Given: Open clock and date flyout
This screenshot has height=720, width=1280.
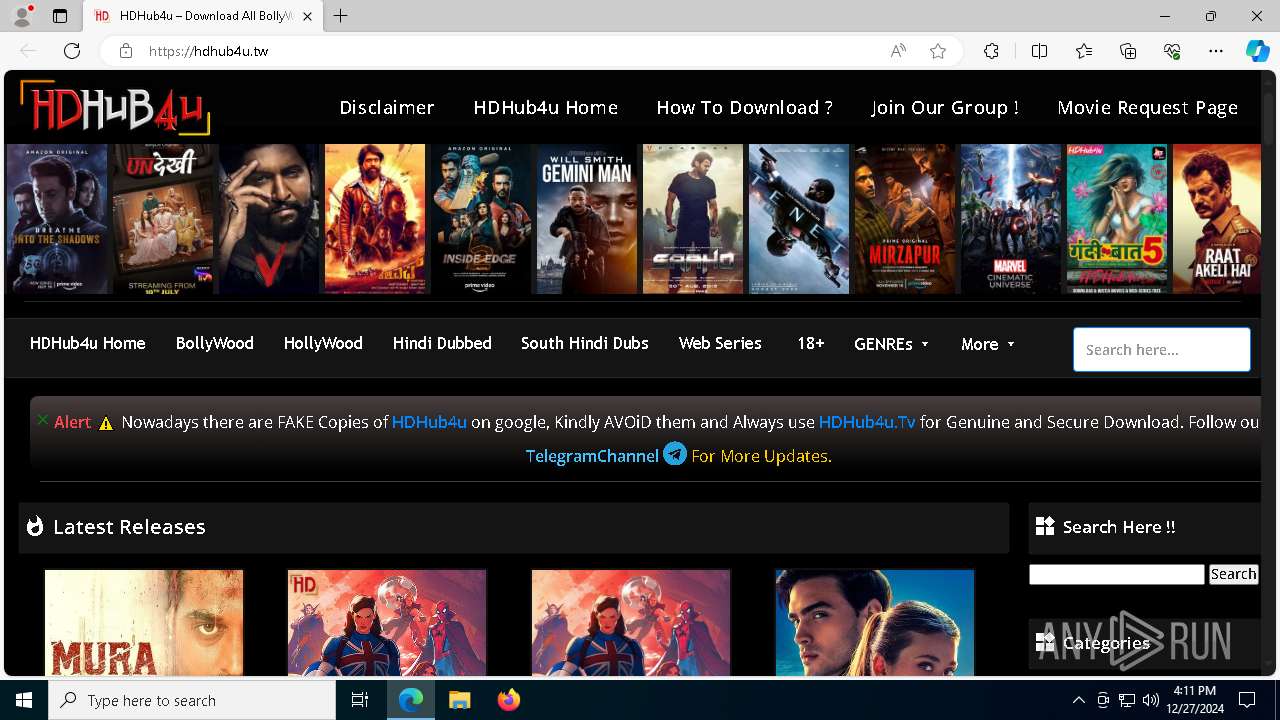Looking at the screenshot, I should pyautogui.click(x=1194, y=700).
